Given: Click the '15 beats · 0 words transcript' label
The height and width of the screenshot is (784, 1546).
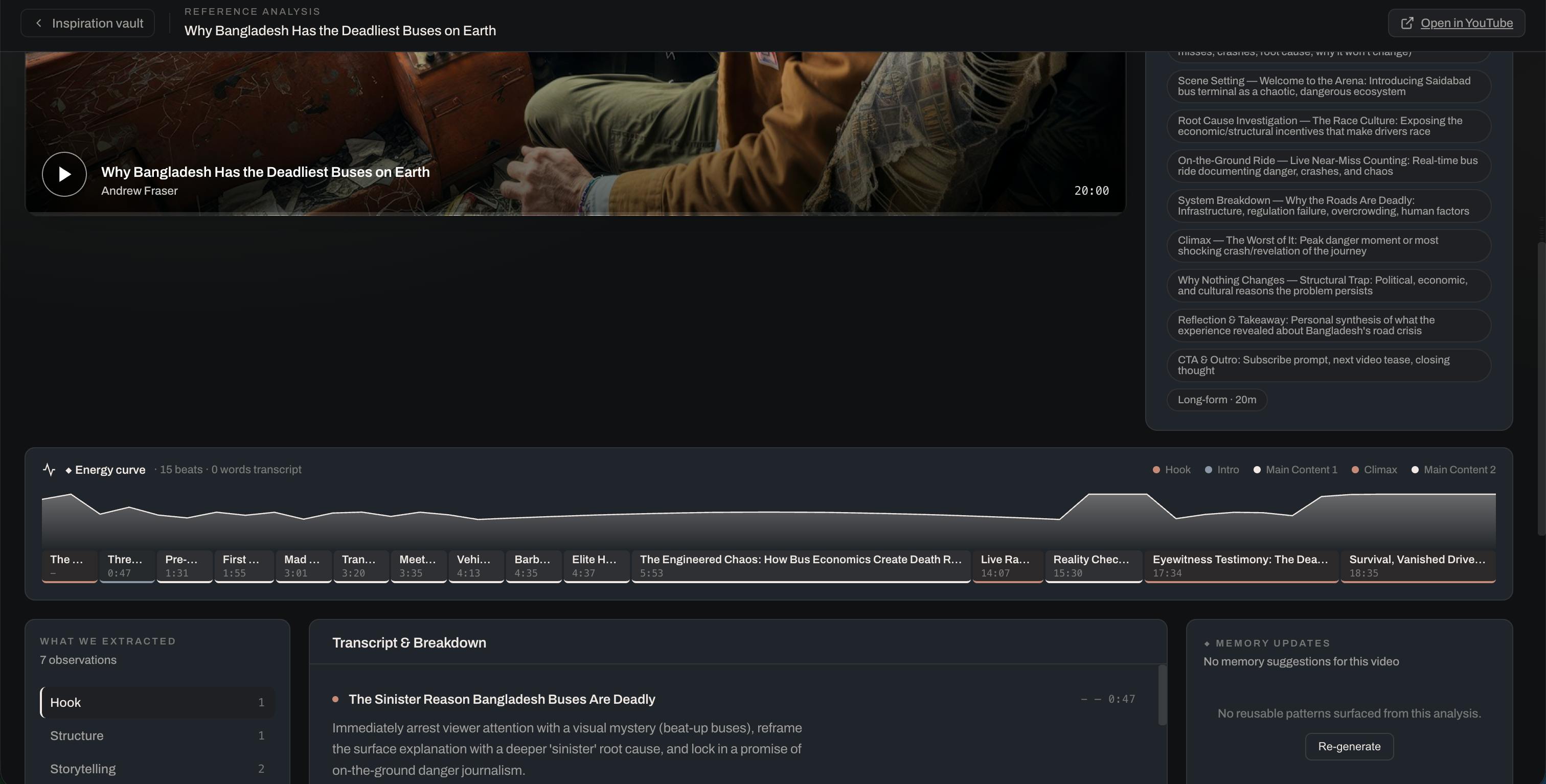Looking at the screenshot, I should 231,470.
